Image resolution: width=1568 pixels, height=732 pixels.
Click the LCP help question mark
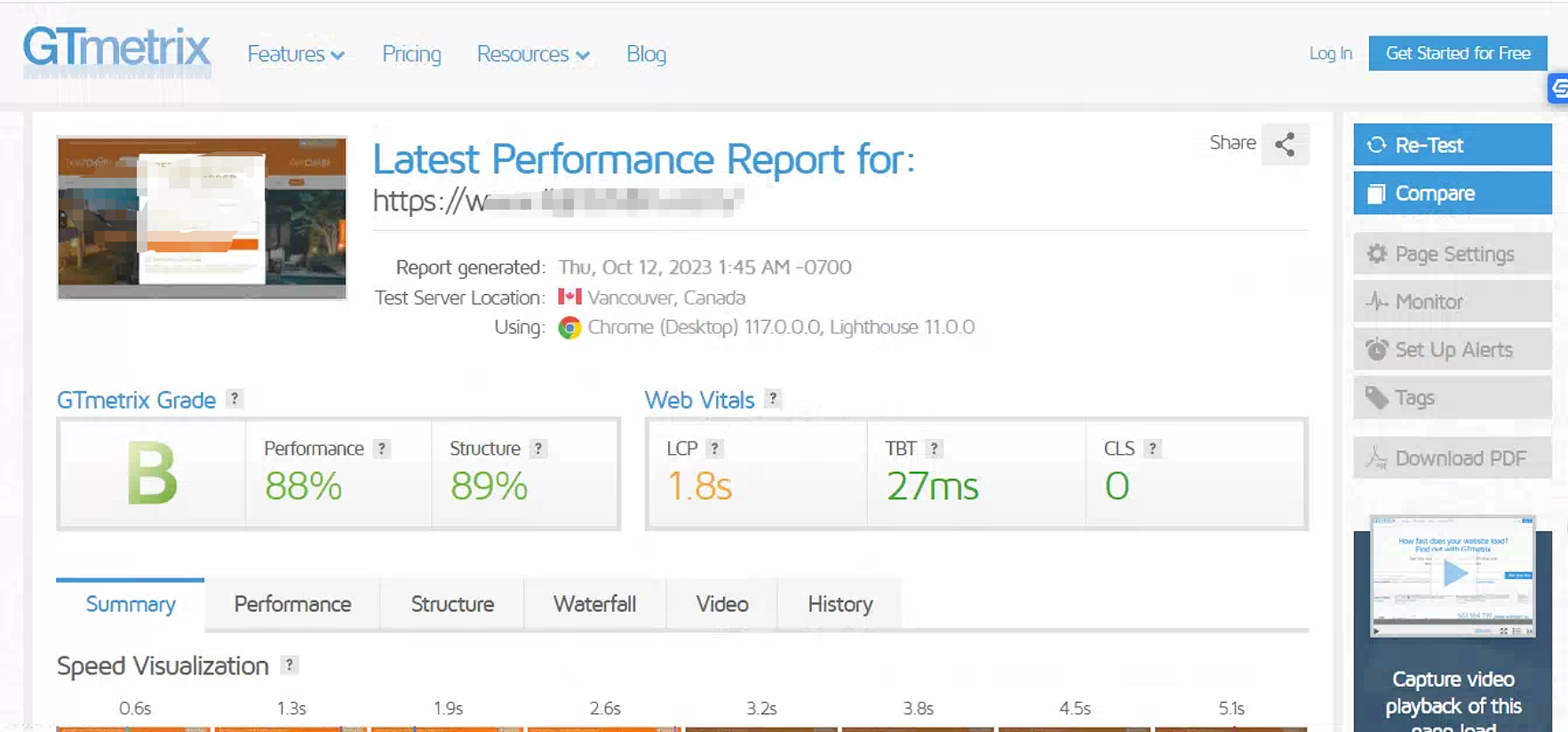[715, 449]
